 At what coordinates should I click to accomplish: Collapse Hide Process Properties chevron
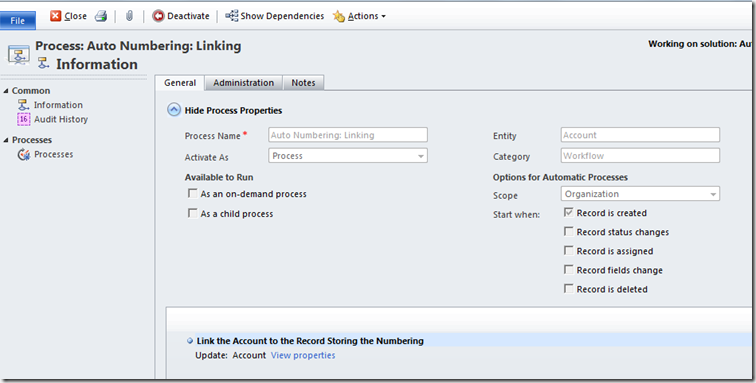click(x=174, y=110)
